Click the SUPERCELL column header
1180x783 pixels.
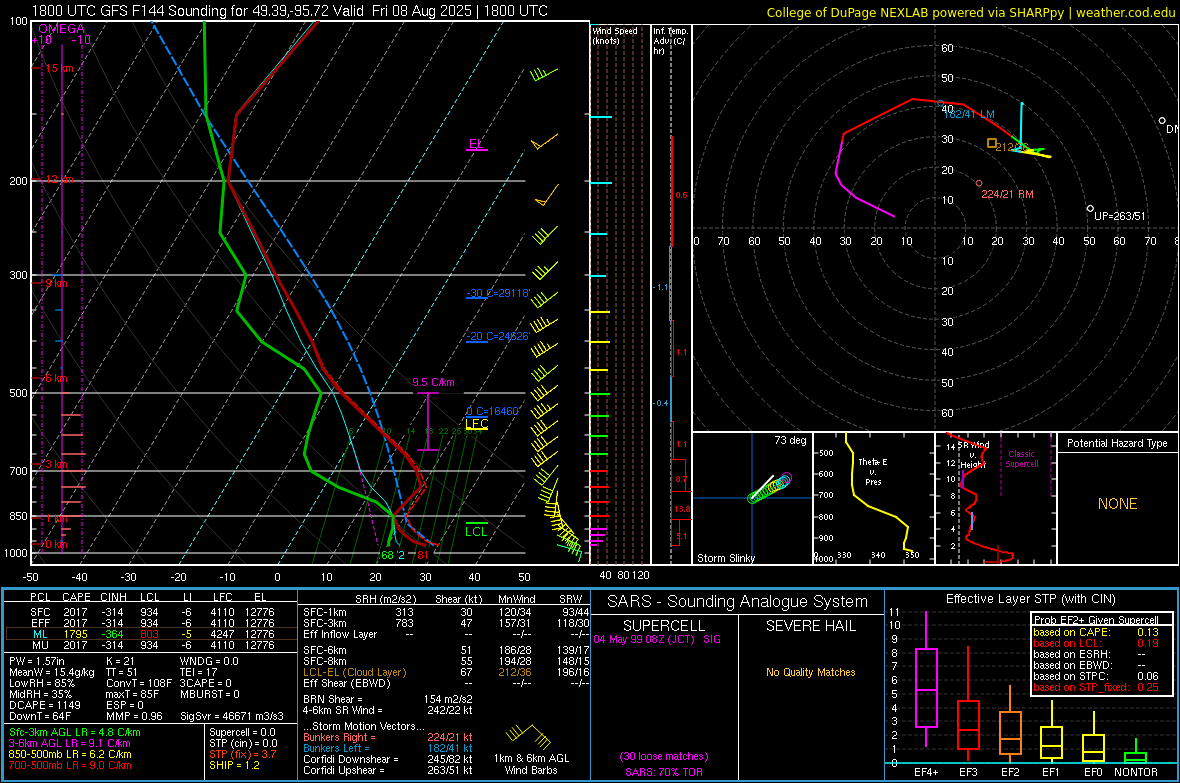[x=664, y=626]
